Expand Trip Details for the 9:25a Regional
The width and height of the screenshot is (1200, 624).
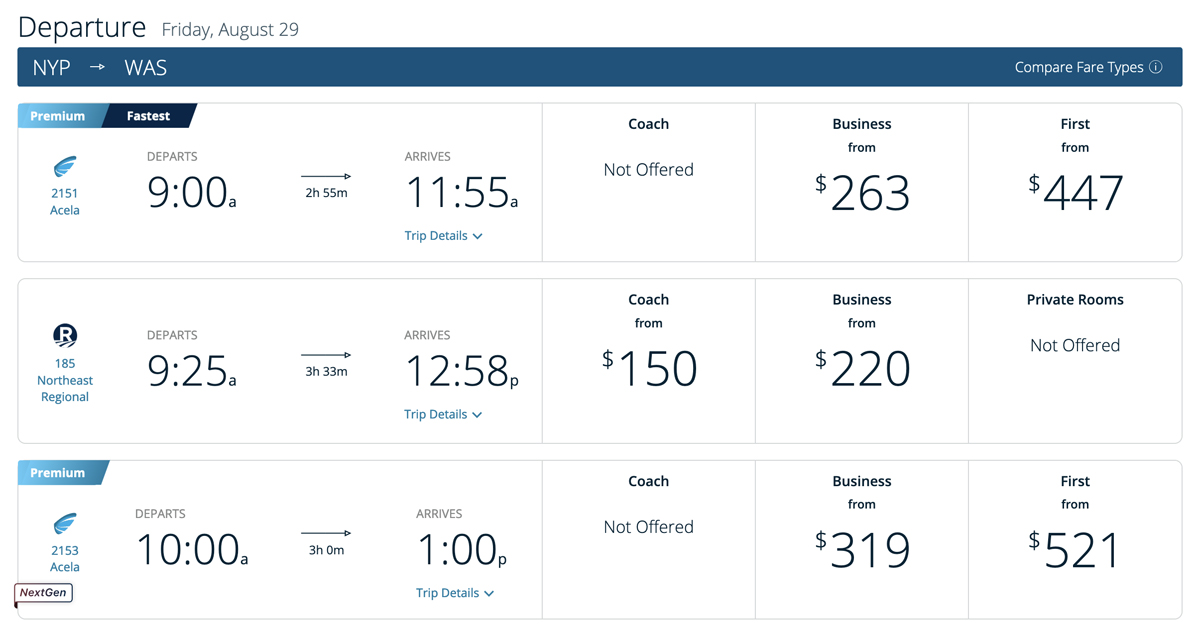(x=443, y=414)
